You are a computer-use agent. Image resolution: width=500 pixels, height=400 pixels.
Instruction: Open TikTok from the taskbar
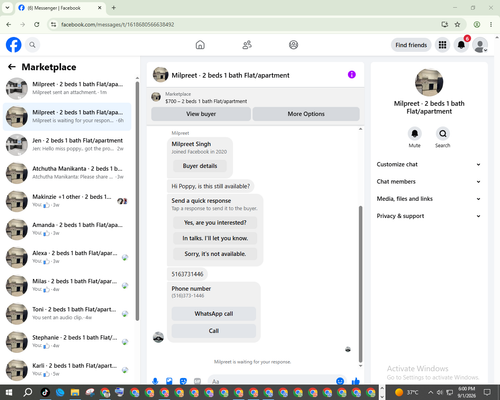[45, 392]
